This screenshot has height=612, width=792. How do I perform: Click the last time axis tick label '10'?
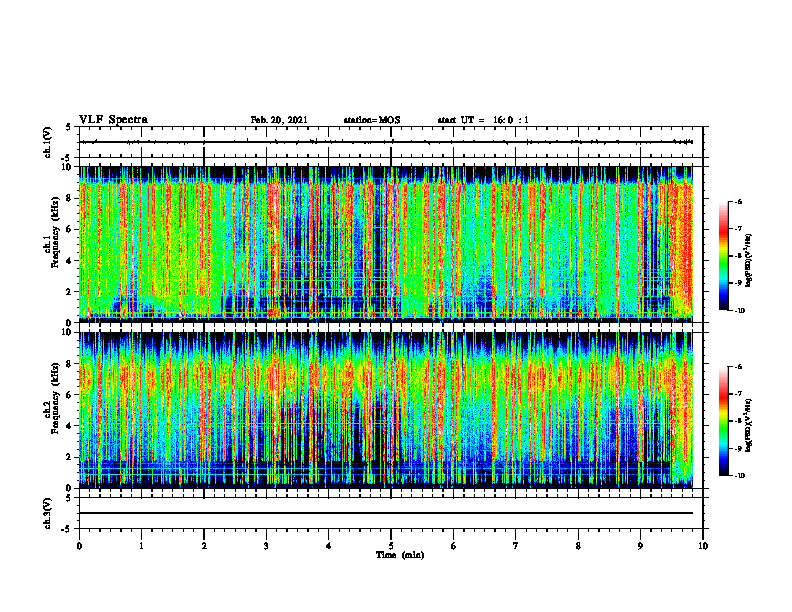click(x=703, y=546)
